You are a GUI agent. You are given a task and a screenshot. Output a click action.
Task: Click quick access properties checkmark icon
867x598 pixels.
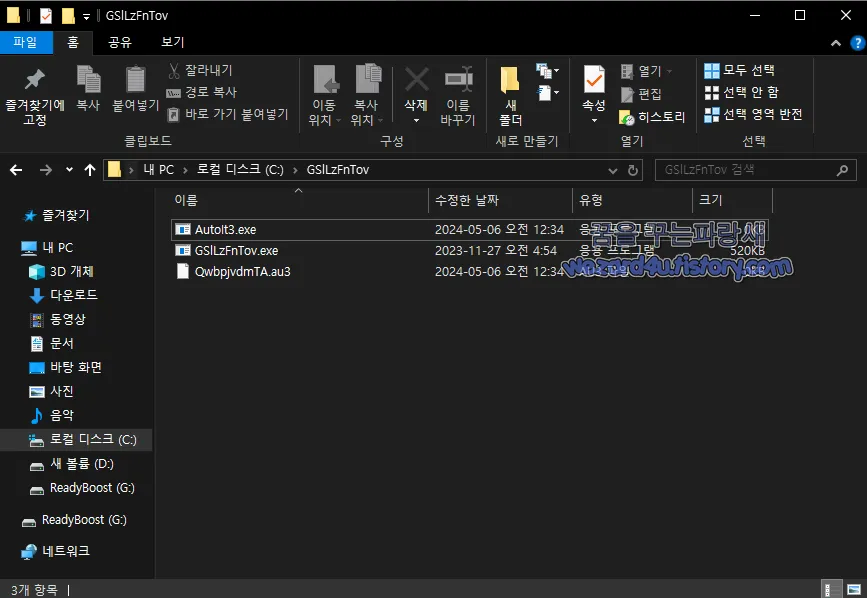pos(46,15)
